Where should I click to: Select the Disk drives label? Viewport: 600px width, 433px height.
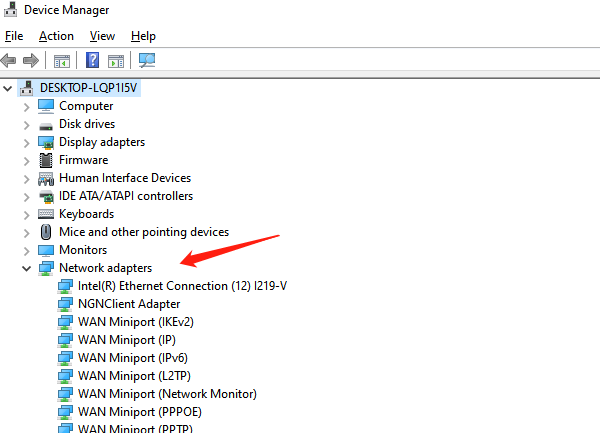tap(87, 124)
